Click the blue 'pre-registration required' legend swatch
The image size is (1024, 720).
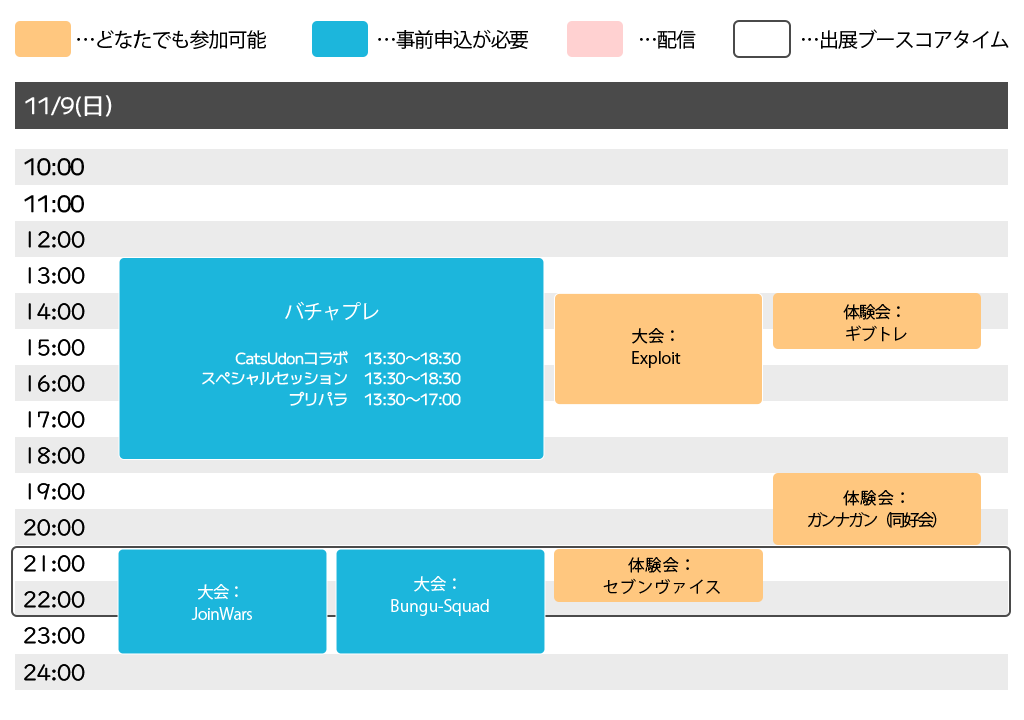[339, 40]
